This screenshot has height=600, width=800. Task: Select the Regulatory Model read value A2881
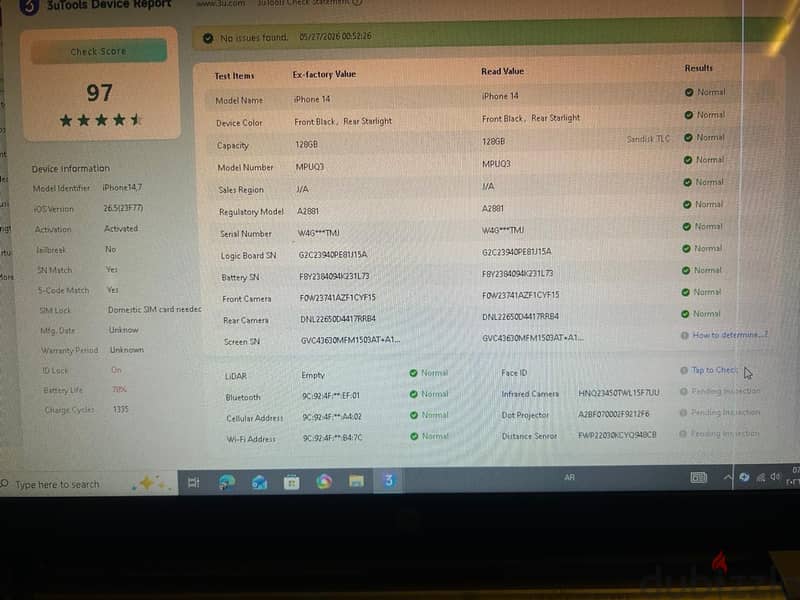pos(492,208)
